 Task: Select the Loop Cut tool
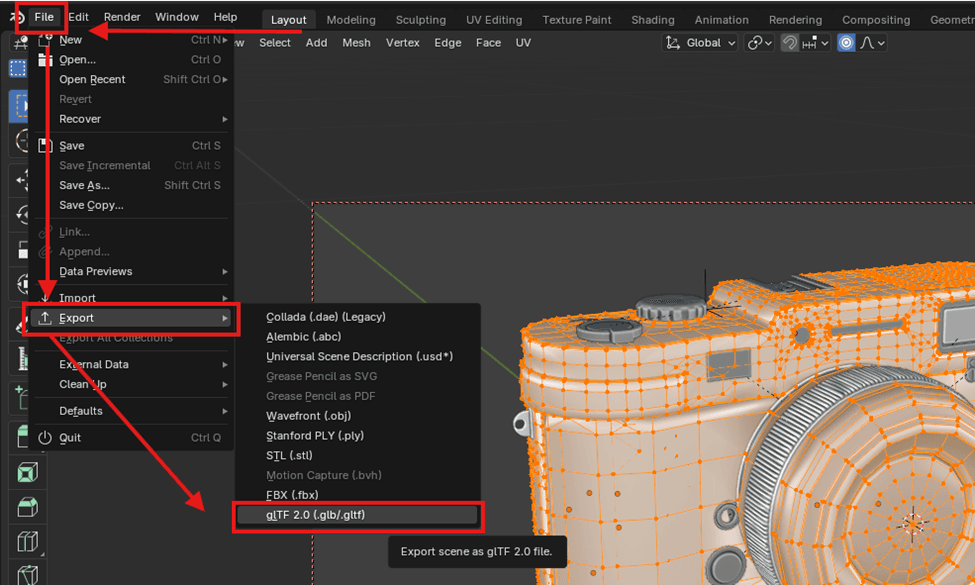[x=26, y=543]
